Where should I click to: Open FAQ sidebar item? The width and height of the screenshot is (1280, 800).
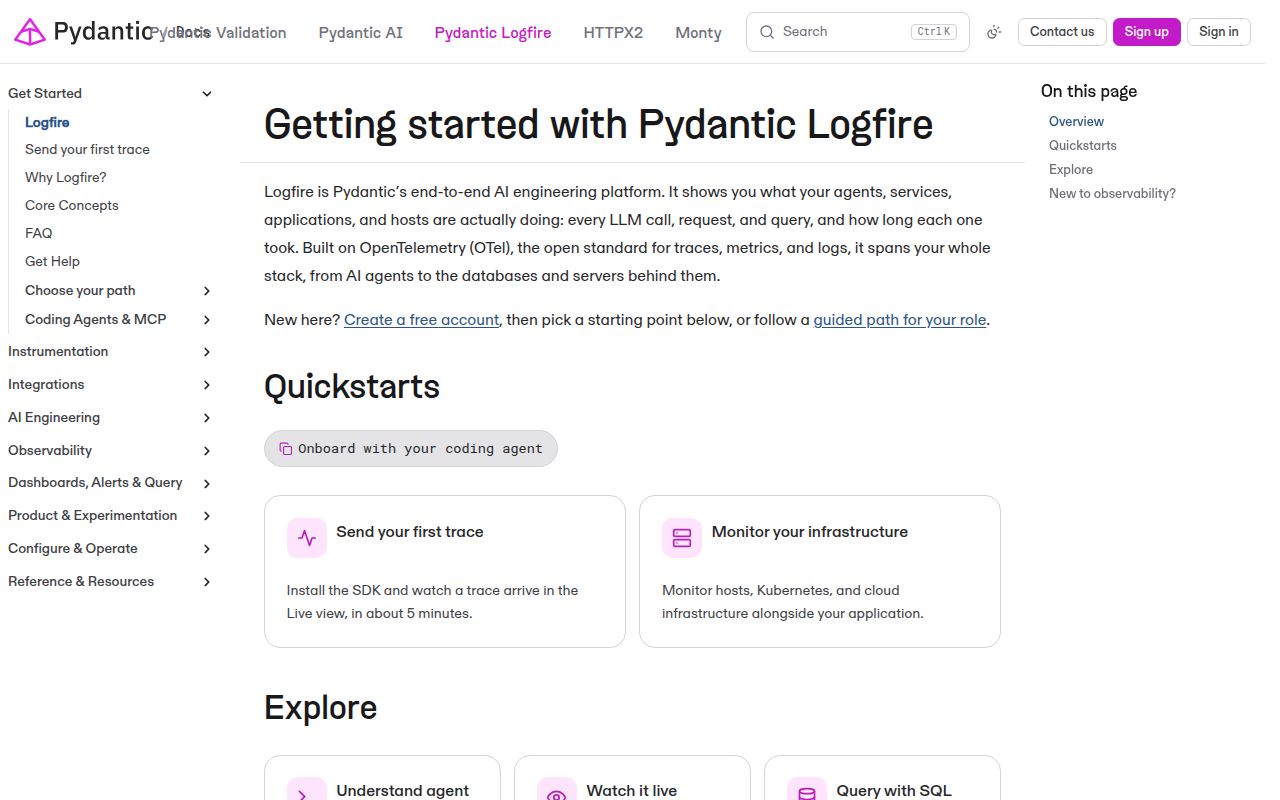pyautogui.click(x=39, y=234)
